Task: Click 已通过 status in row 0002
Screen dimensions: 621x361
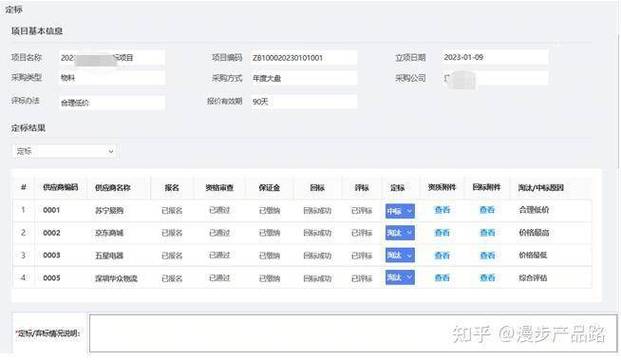Action: 219,233
